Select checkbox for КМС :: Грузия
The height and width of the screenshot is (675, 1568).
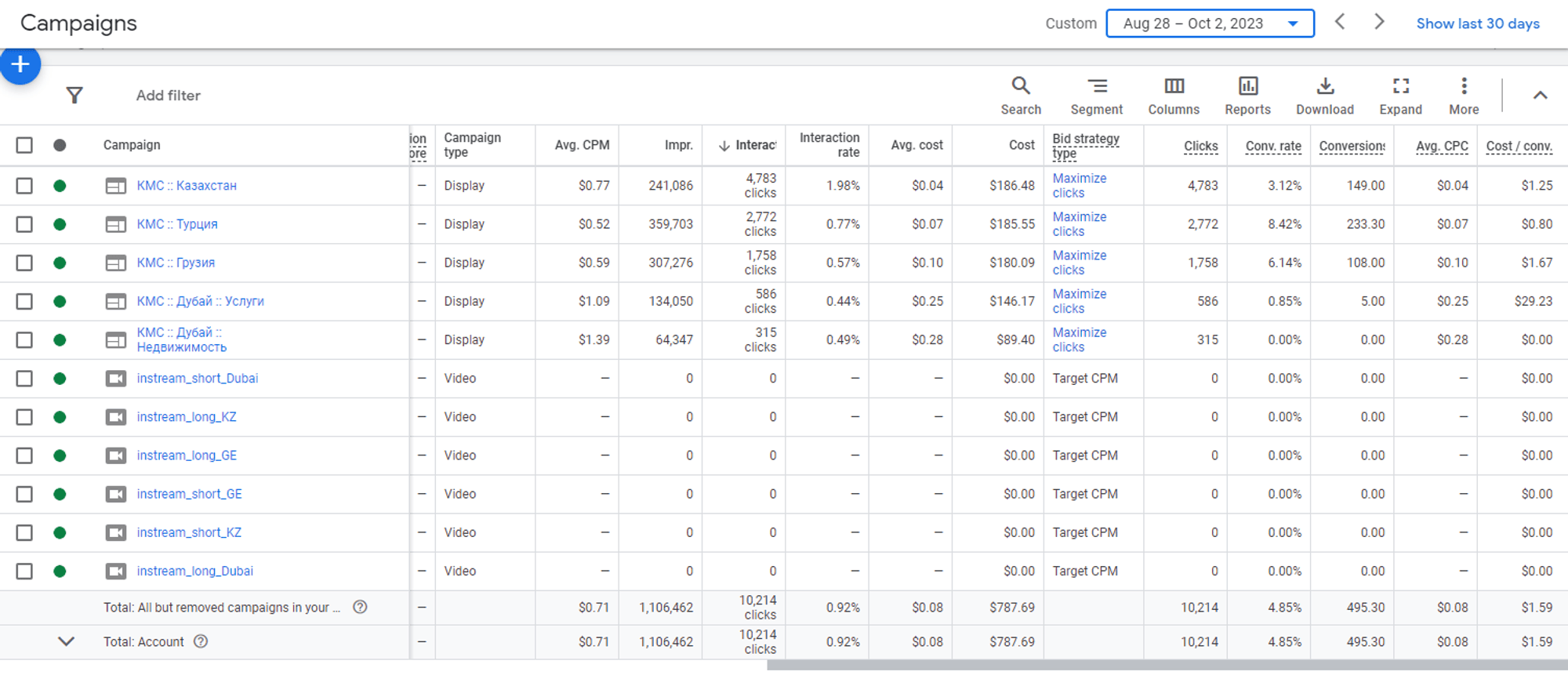(x=24, y=263)
